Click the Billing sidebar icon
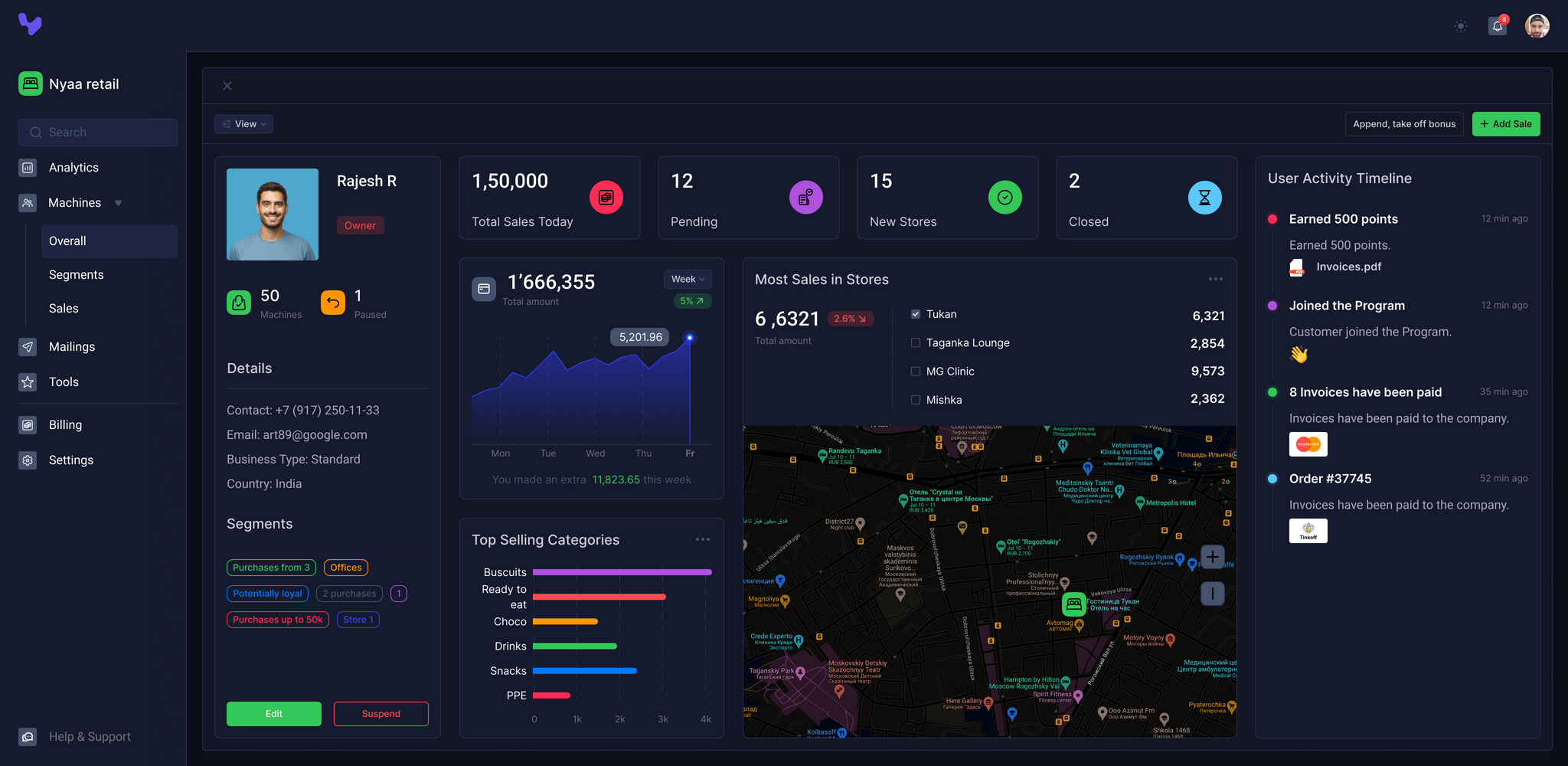The image size is (1568, 766). (x=28, y=425)
